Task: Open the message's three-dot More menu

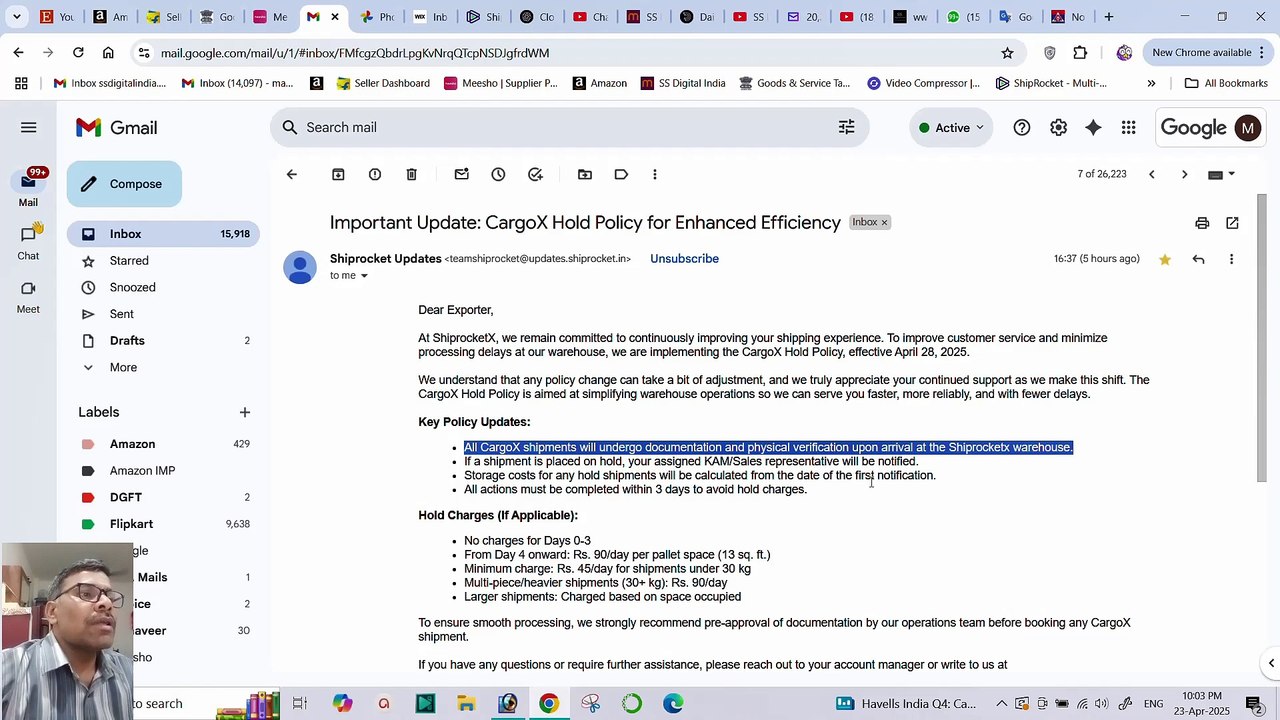Action: 1231,259
